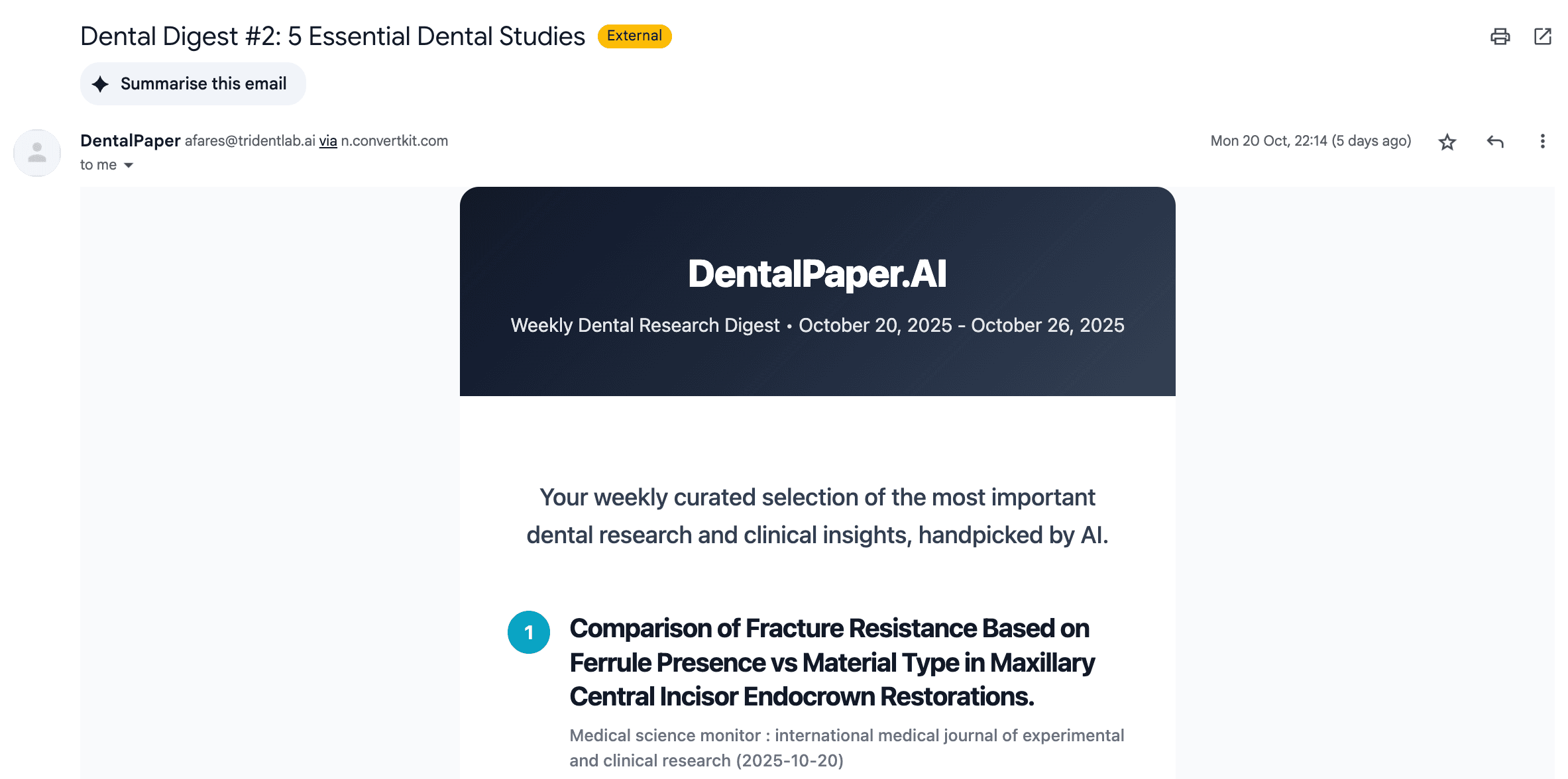Open the print icon for this email

[1500, 36]
